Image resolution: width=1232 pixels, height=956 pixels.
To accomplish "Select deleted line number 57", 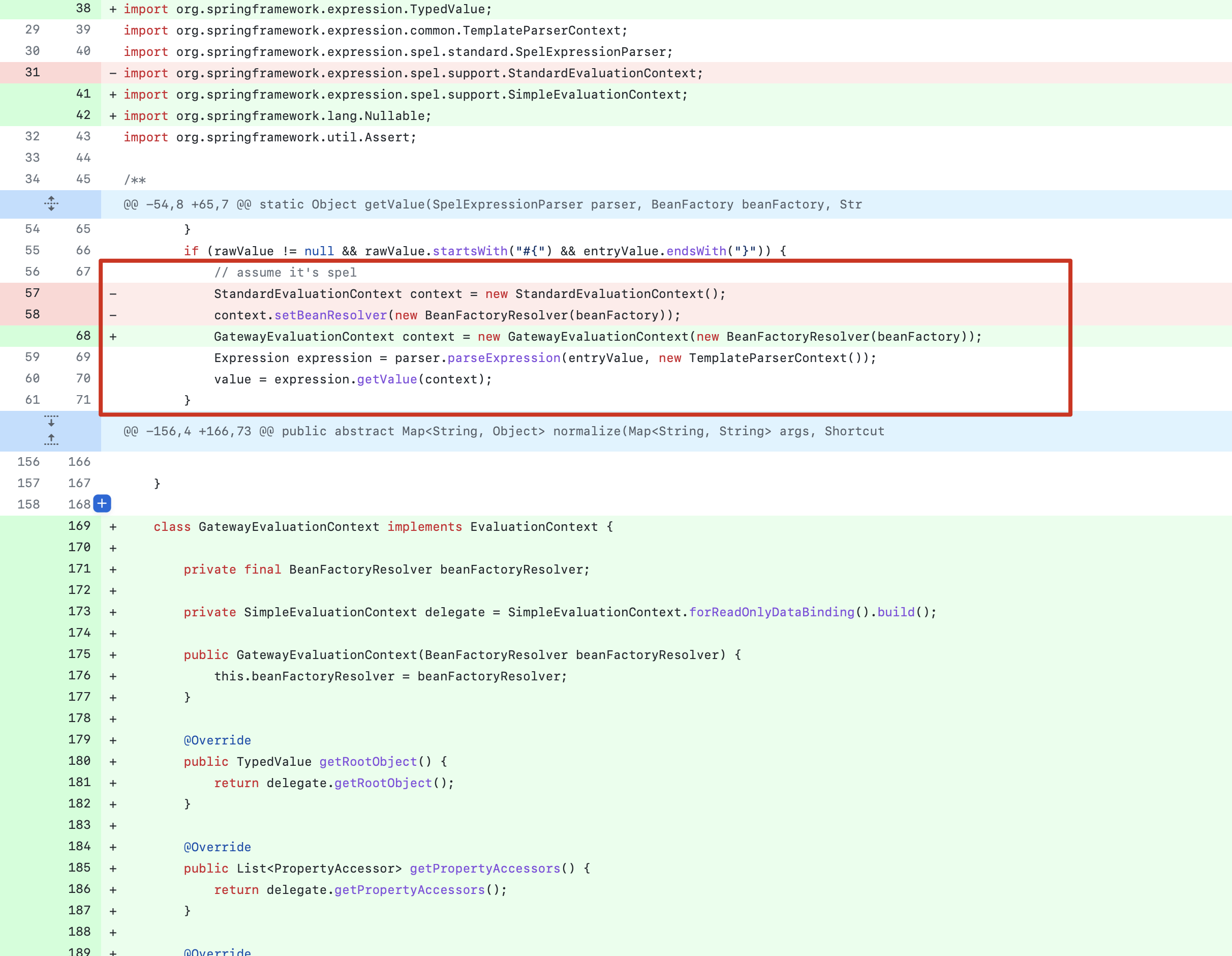I will click(32, 293).
